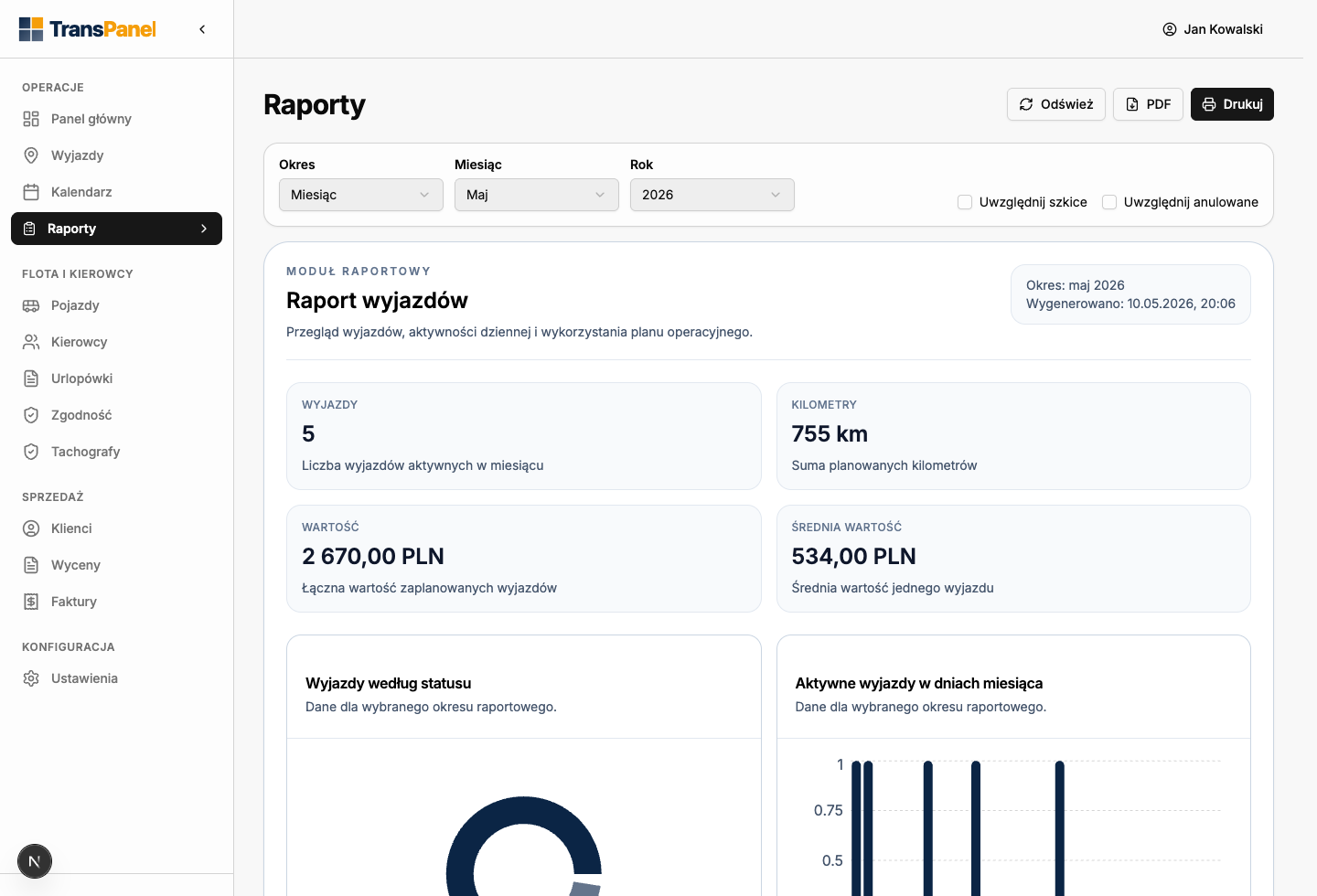Click the Raporty clipboard icon
Image resolution: width=1317 pixels, height=896 pixels.
(x=29, y=229)
